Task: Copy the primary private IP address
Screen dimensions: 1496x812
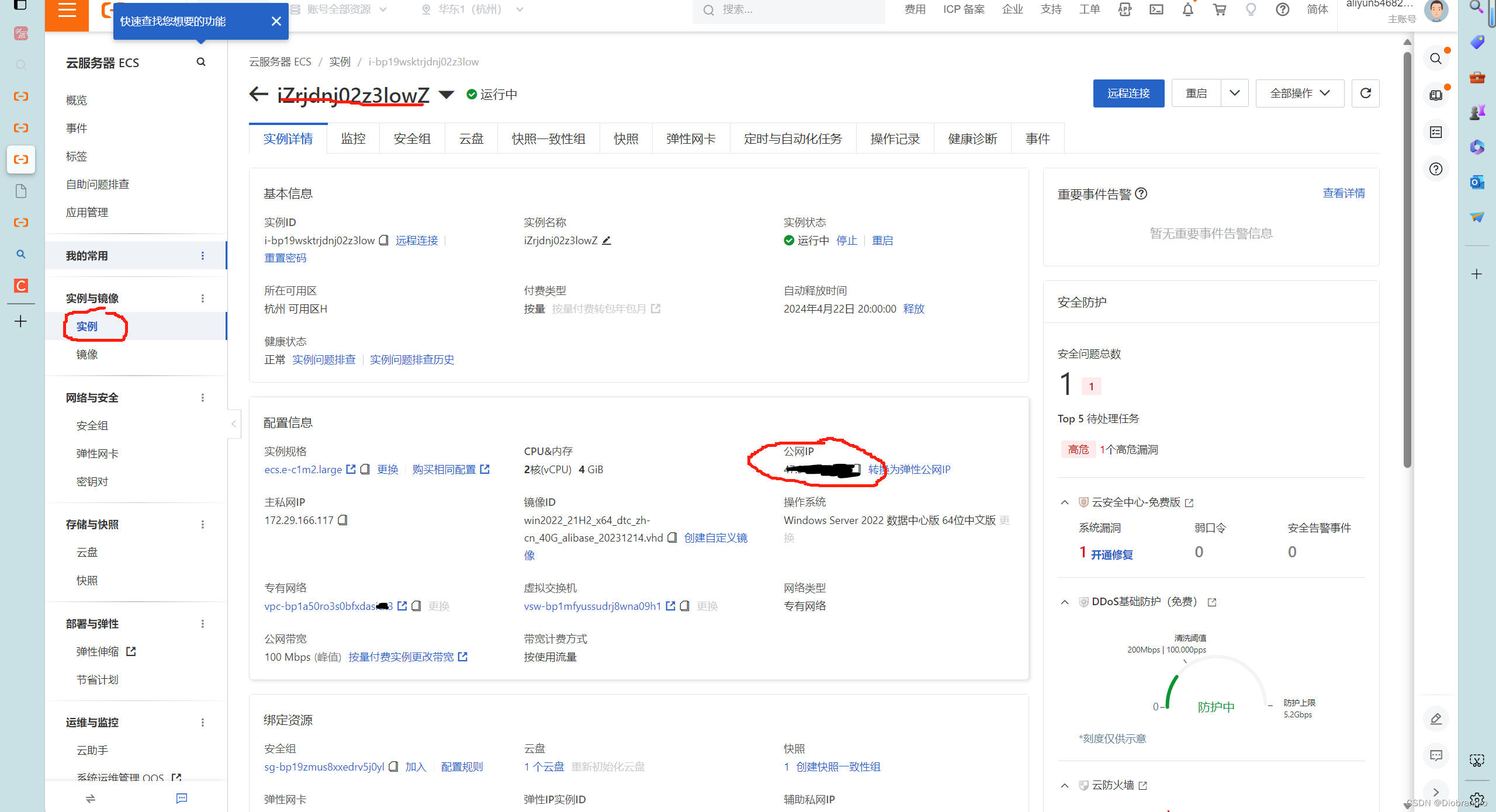Action: (x=343, y=520)
